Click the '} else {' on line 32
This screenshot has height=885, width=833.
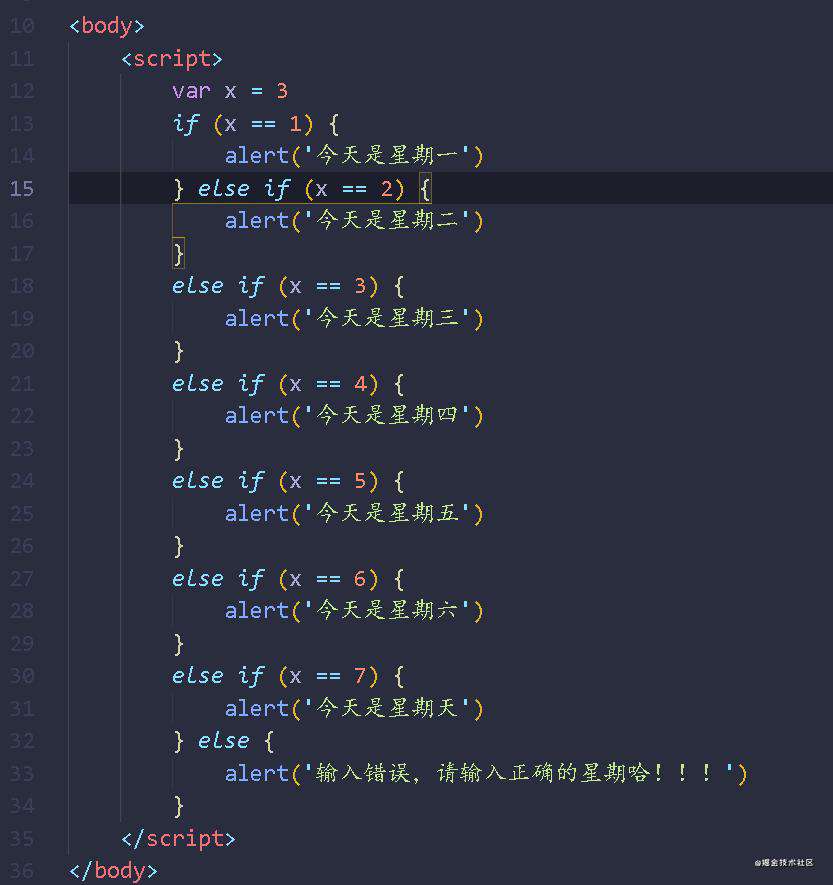[224, 741]
